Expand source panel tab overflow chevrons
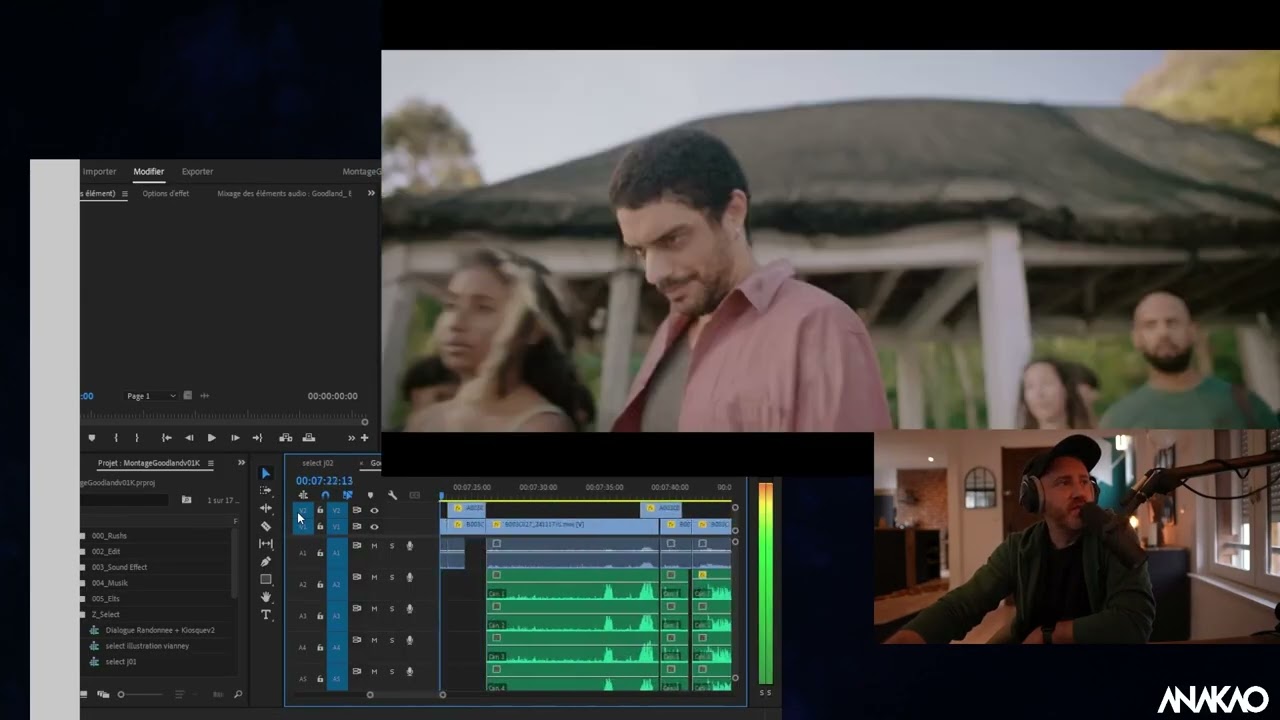The width and height of the screenshot is (1280, 720). click(x=371, y=193)
